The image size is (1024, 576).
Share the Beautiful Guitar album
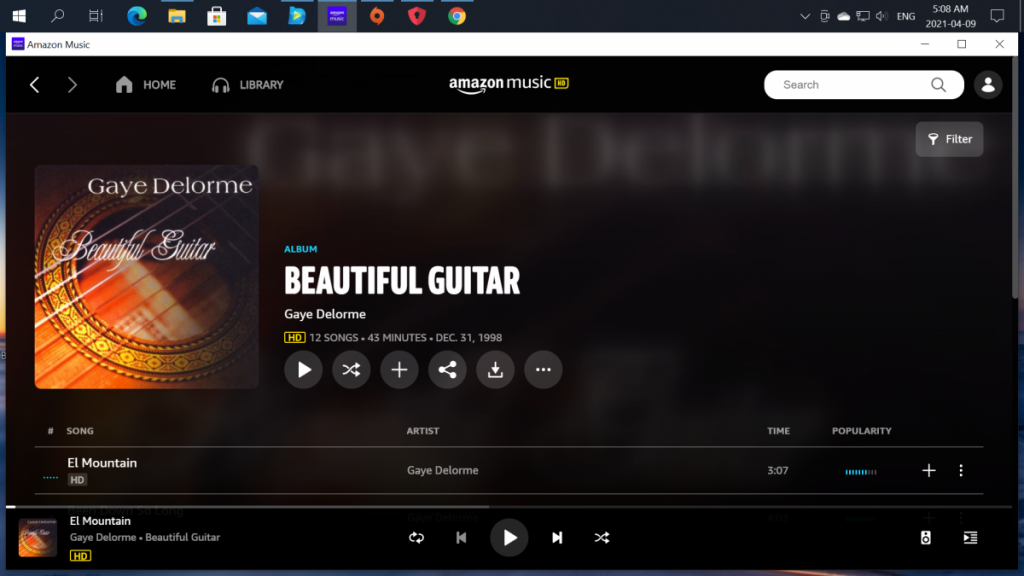click(x=447, y=370)
